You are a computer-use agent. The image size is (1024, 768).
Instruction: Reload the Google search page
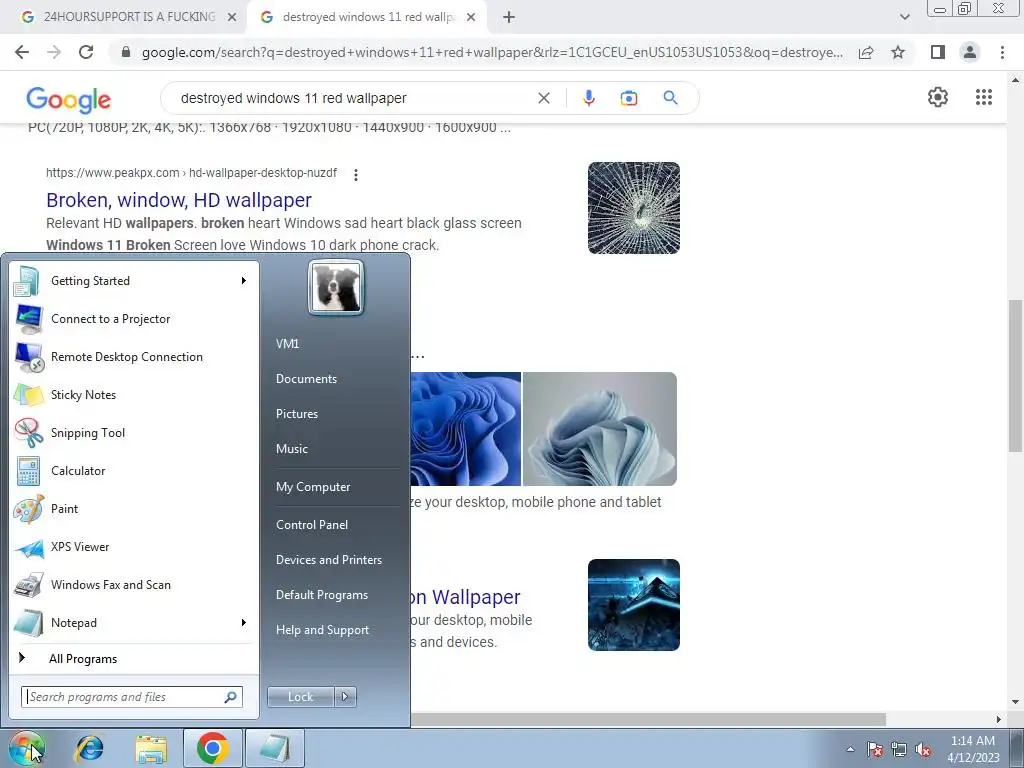[86, 52]
